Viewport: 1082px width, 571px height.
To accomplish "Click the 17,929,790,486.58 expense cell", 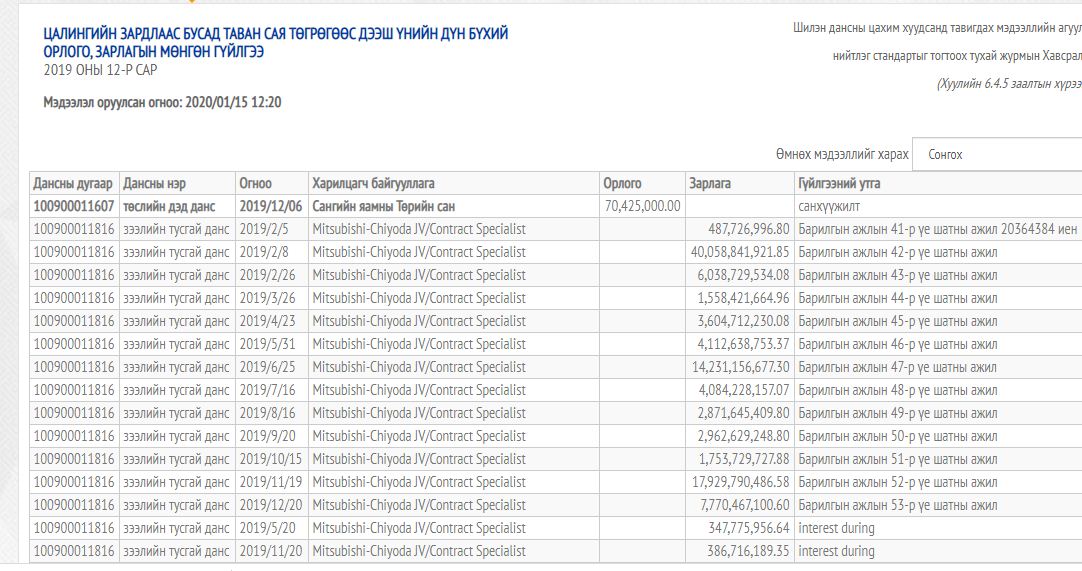I will [740, 482].
